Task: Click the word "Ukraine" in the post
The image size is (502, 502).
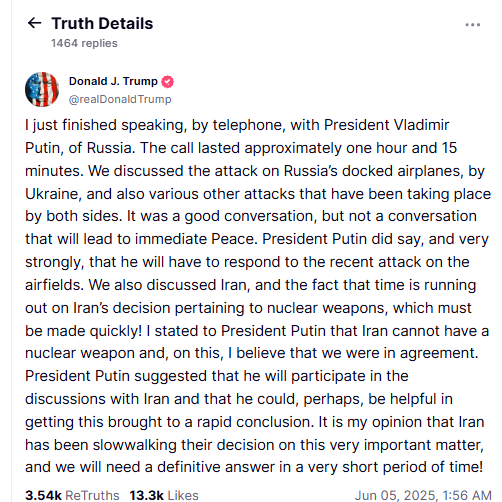Action: tap(53, 194)
